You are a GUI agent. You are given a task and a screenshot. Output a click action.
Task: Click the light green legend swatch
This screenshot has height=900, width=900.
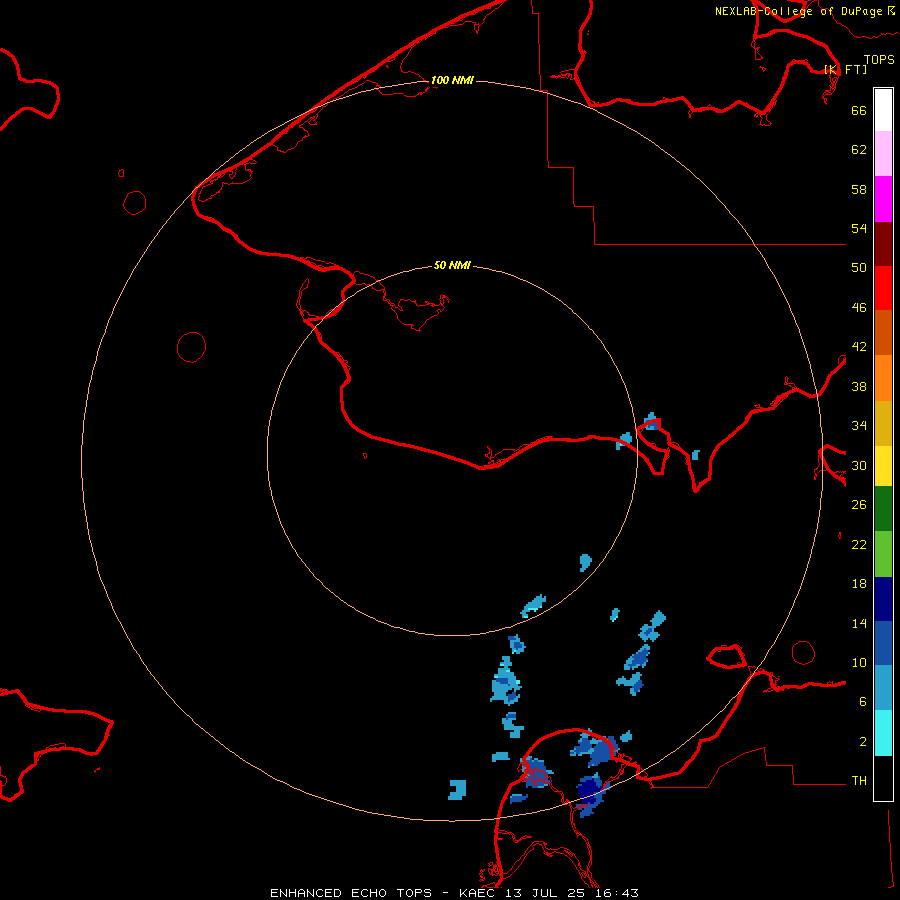point(883,554)
